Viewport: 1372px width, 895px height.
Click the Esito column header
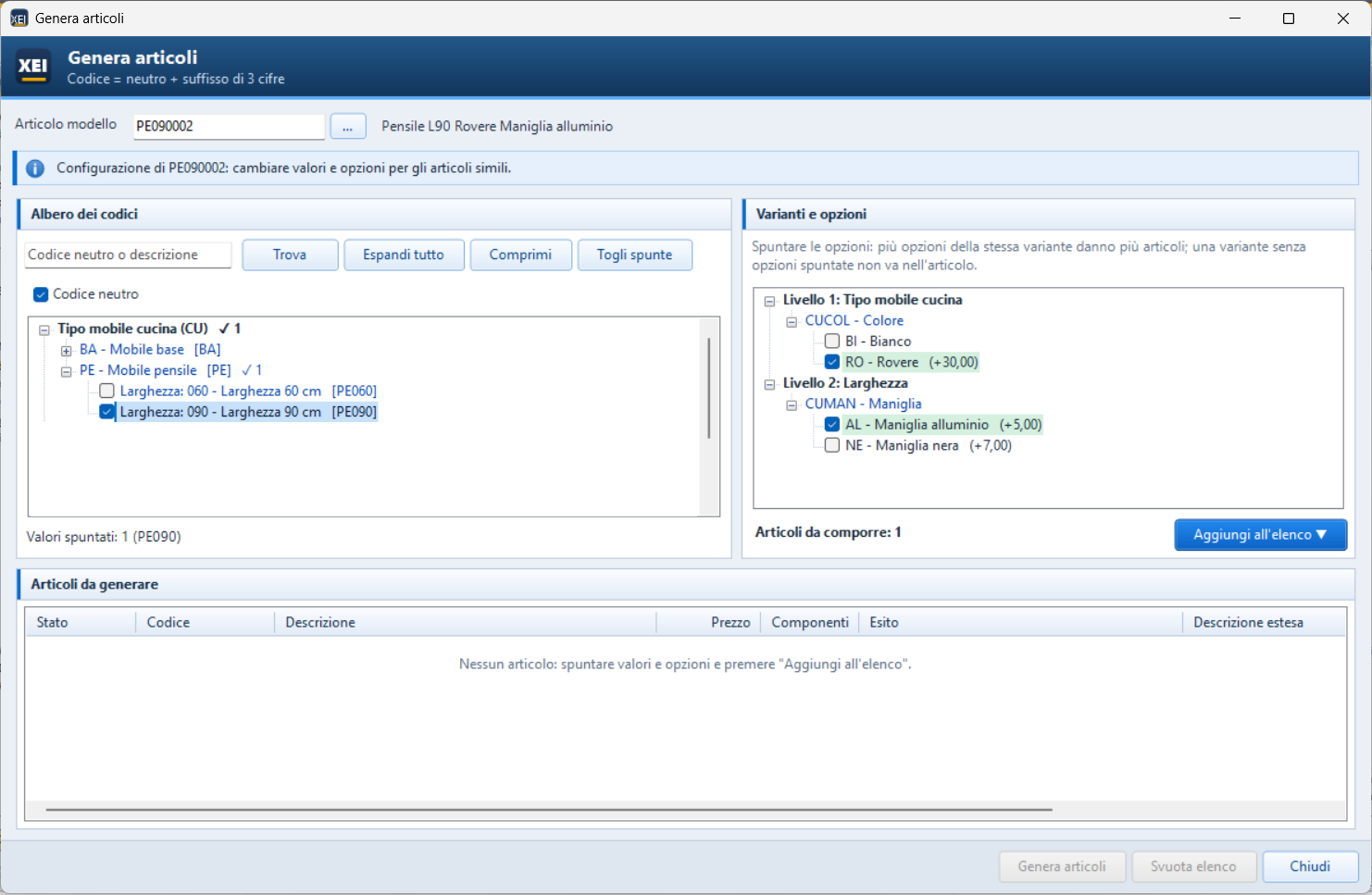coord(1021,623)
